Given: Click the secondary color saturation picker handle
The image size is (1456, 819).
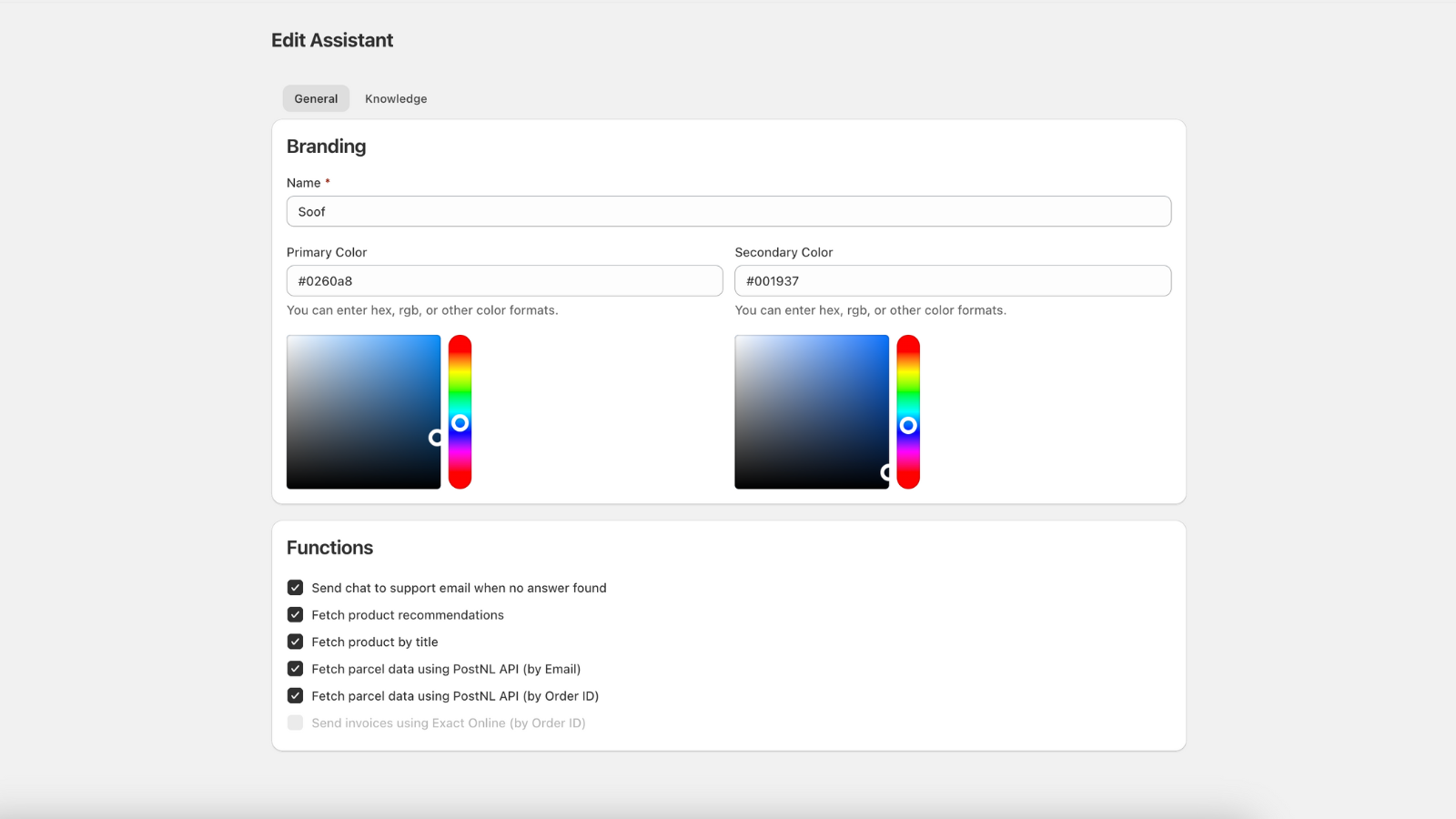Looking at the screenshot, I should coord(887,472).
